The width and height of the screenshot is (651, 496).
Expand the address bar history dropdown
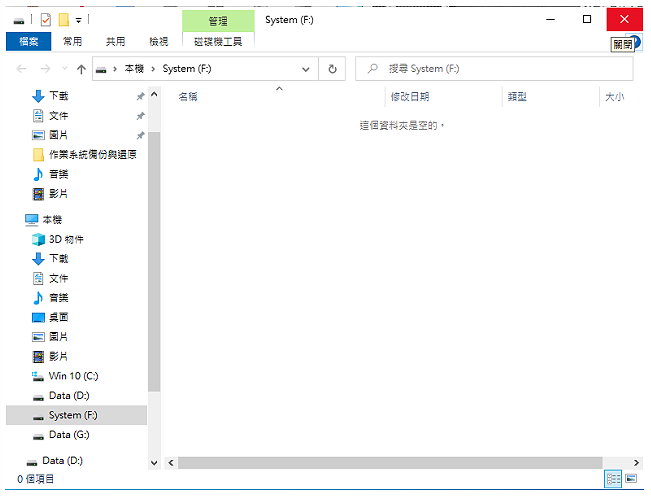[306, 69]
